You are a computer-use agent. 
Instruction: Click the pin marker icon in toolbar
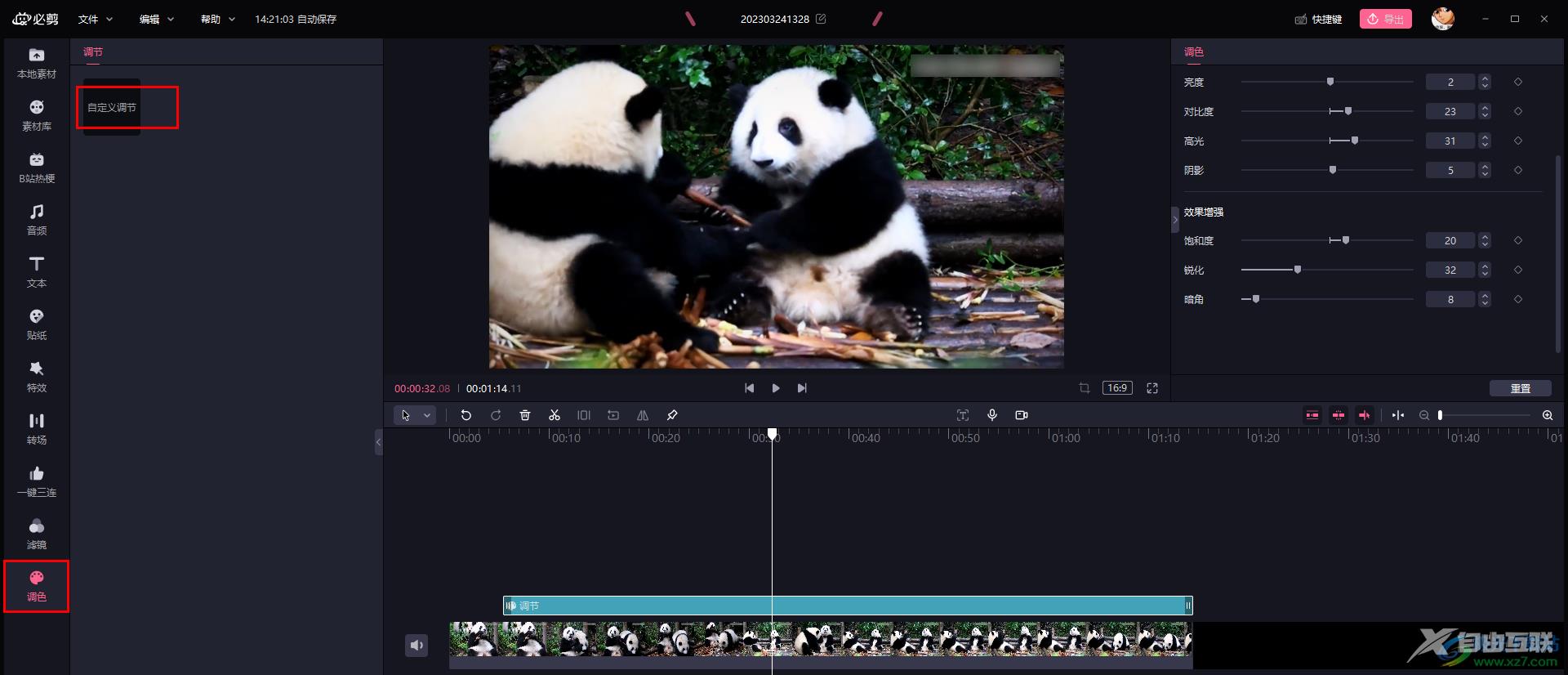(672, 415)
